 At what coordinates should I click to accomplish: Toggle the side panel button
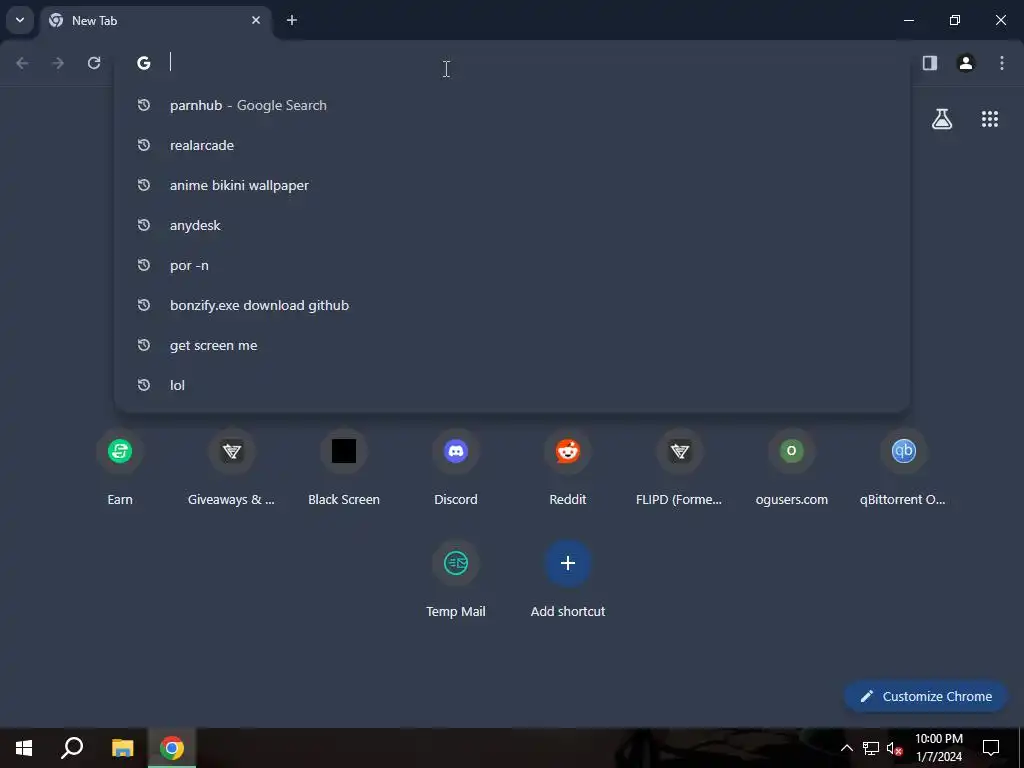[930, 63]
